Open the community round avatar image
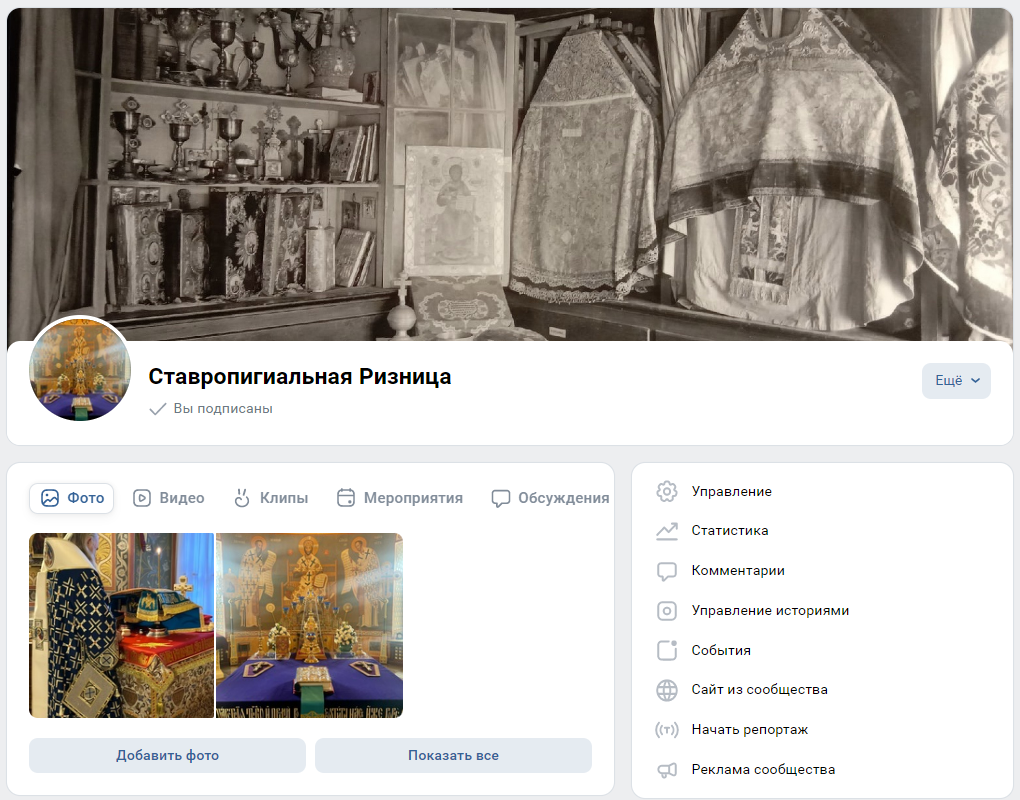This screenshot has height=800, width=1020. point(80,369)
